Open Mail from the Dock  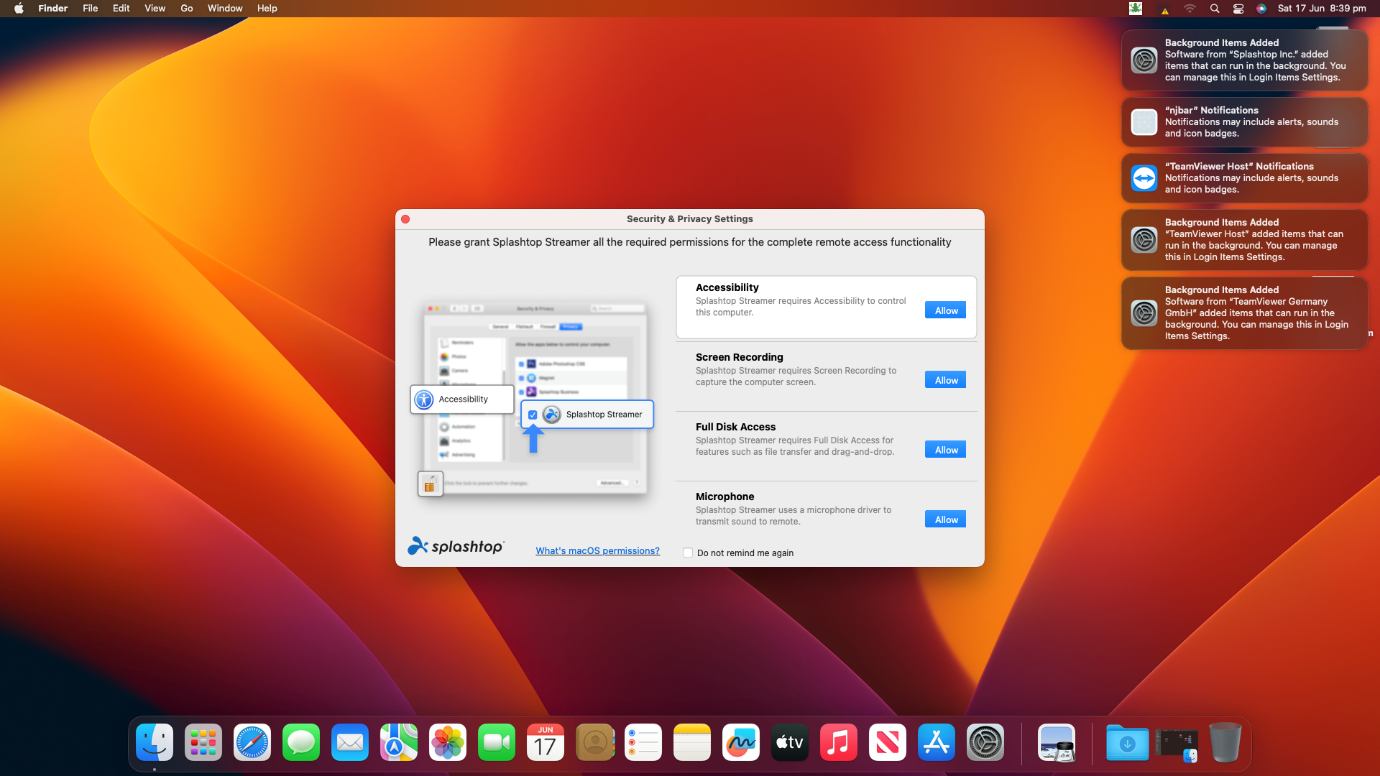click(350, 742)
